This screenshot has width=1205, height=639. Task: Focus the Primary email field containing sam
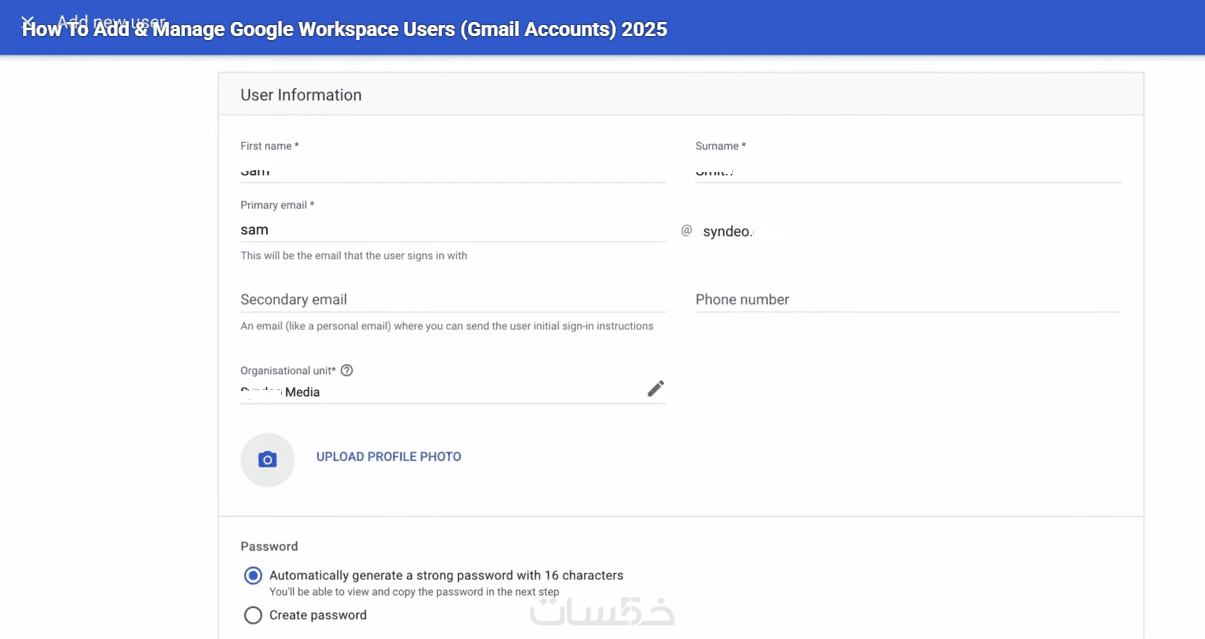click(x=453, y=230)
